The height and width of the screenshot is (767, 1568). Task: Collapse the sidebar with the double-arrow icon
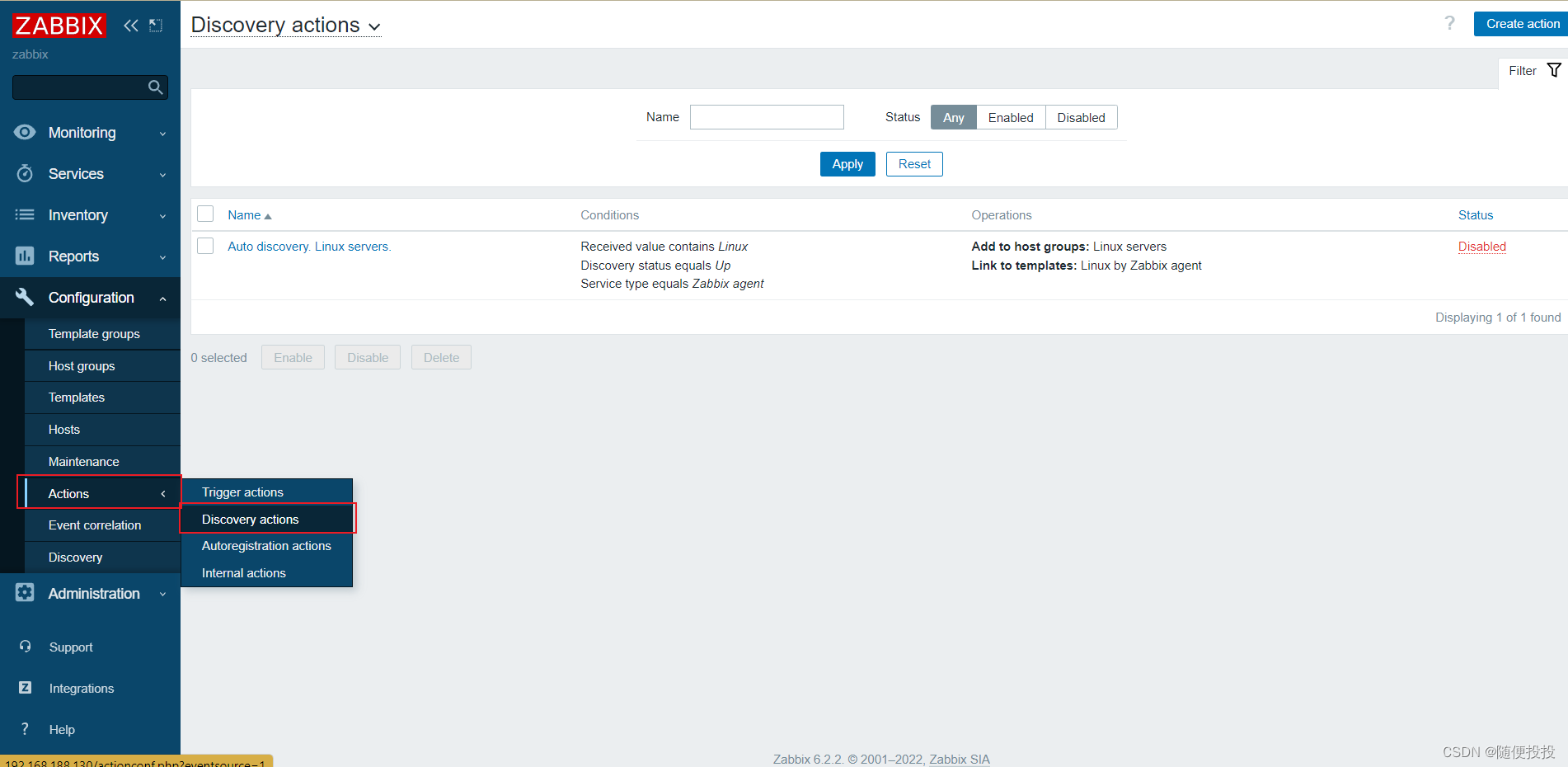(130, 26)
